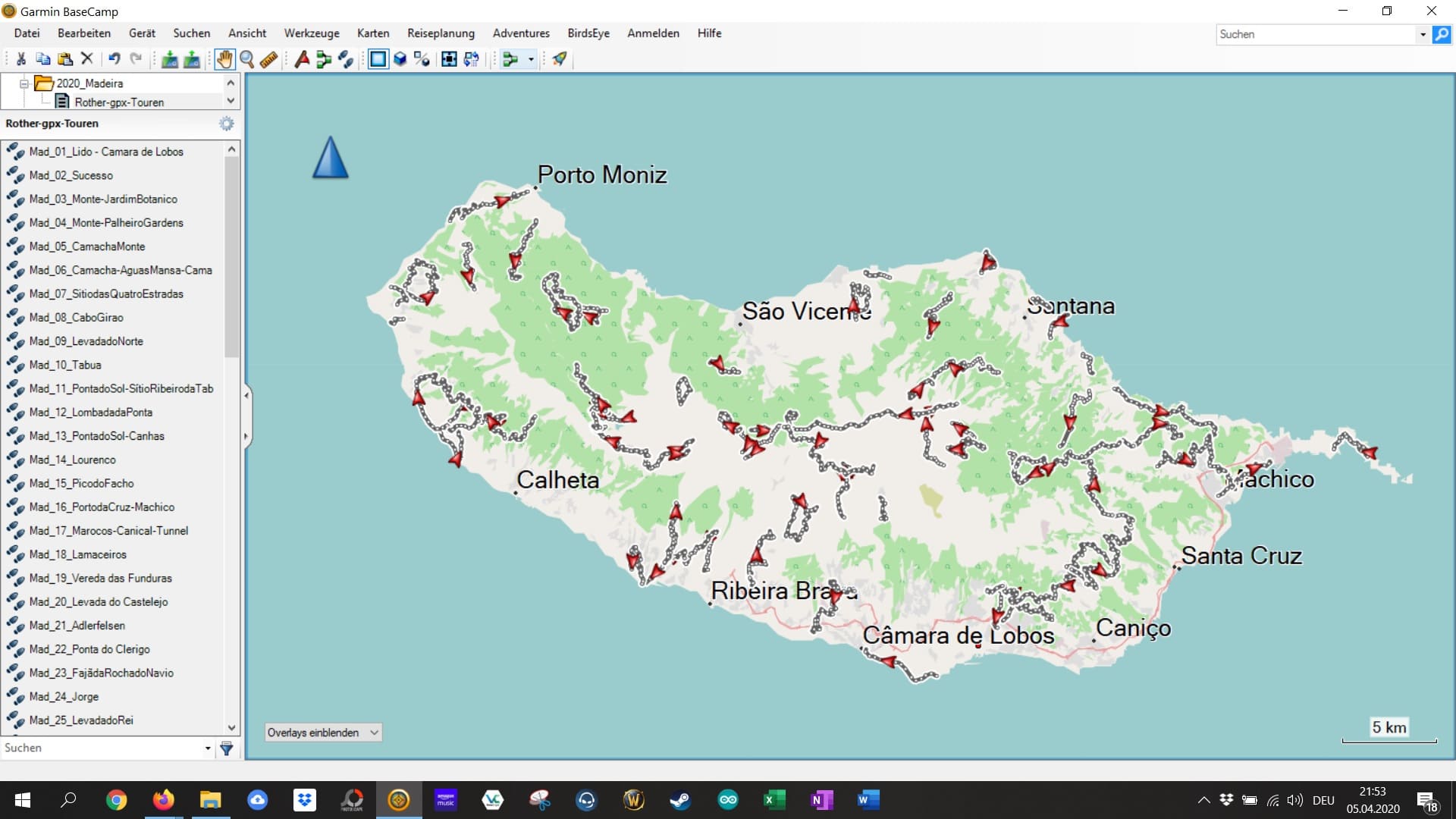Image resolution: width=1456 pixels, height=819 pixels.
Task: Open the Windows Start menu
Action: click(23, 800)
